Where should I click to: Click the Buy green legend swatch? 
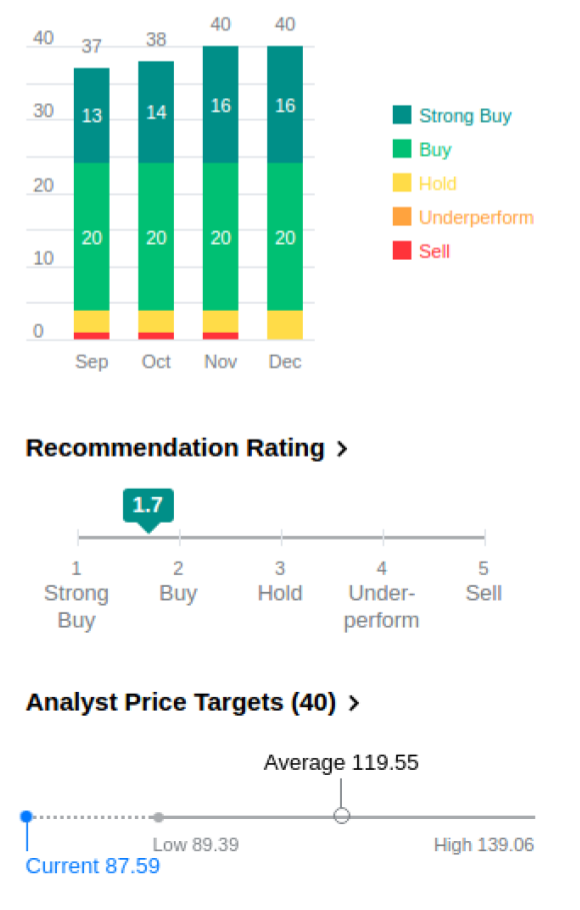402,149
